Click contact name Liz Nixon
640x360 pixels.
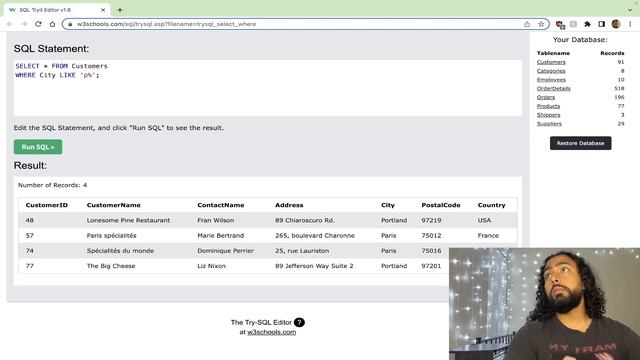[211, 266]
